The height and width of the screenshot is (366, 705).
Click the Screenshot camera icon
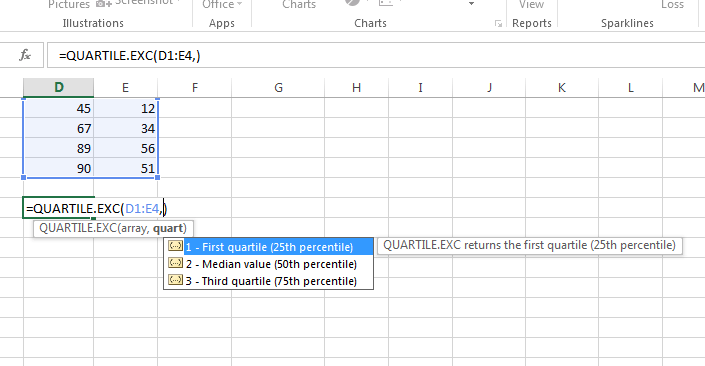pyautogui.click(x=104, y=4)
